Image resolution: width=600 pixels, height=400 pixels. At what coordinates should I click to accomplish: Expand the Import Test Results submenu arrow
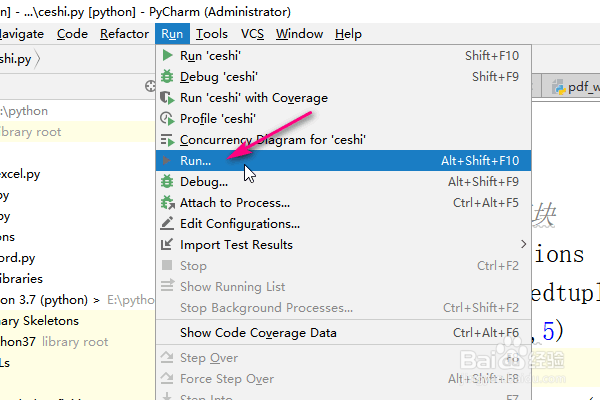(x=523, y=244)
